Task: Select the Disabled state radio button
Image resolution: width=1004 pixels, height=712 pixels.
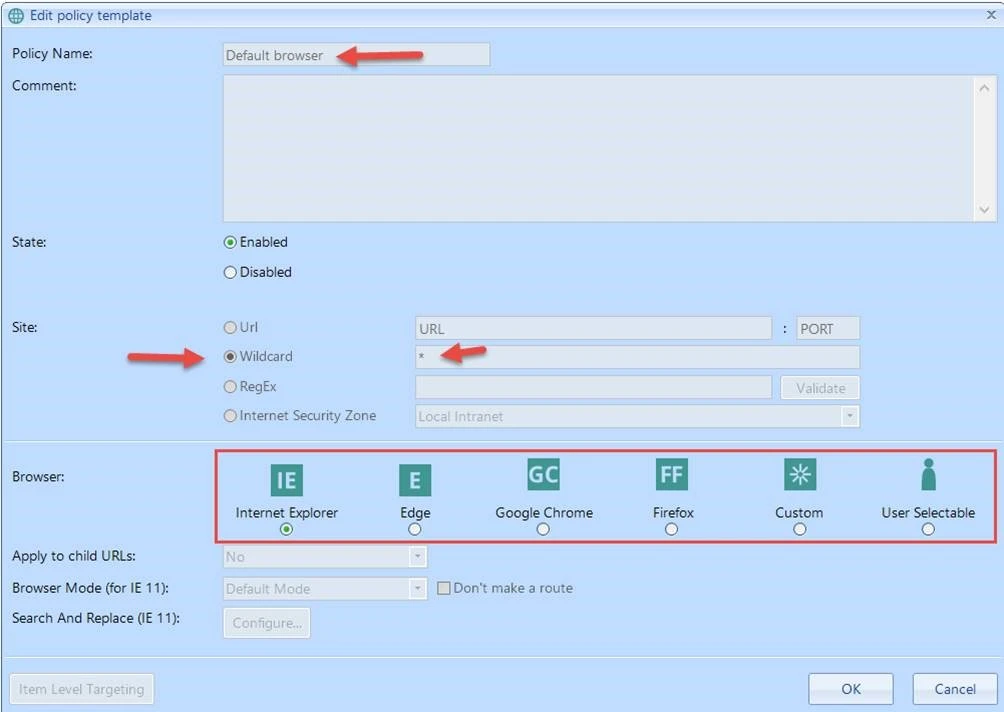Action: pyautogui.click(x=231, y=272)
